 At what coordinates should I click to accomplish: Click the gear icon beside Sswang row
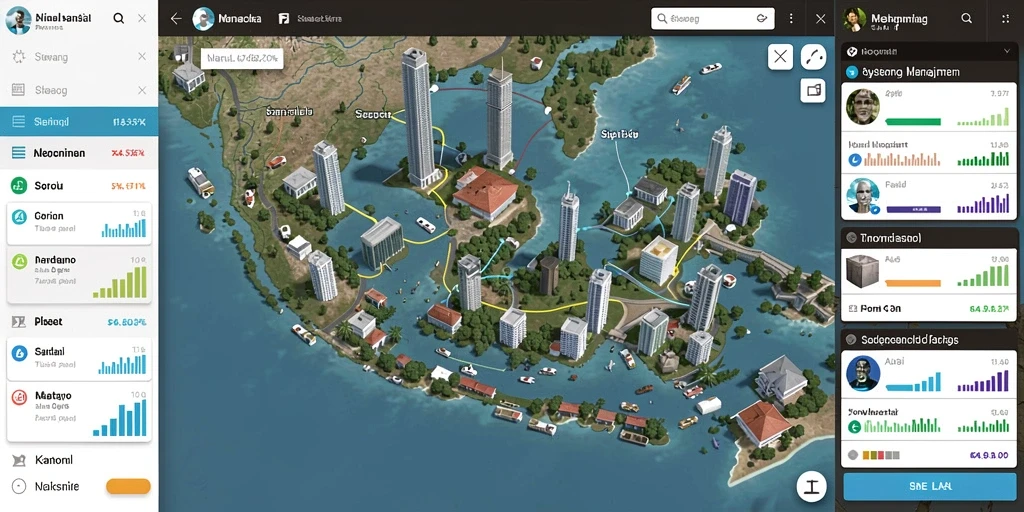18,57
